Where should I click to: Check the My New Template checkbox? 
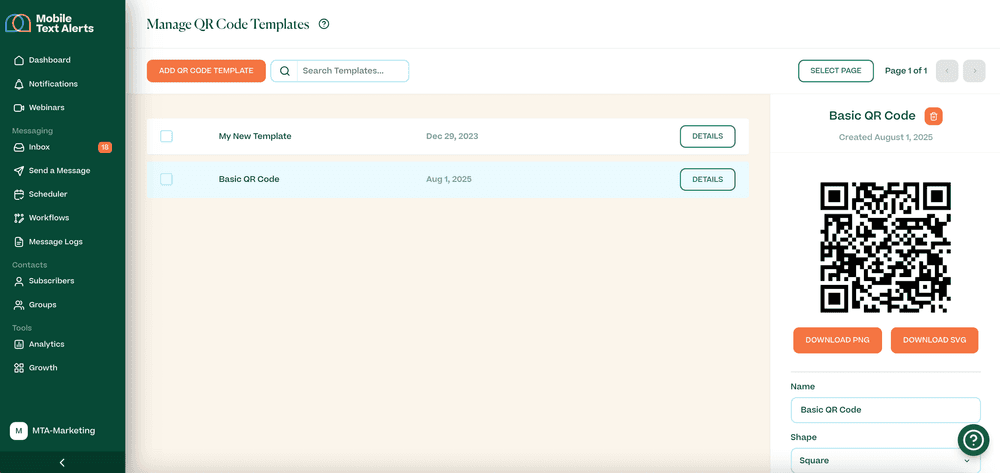[166, 136]
